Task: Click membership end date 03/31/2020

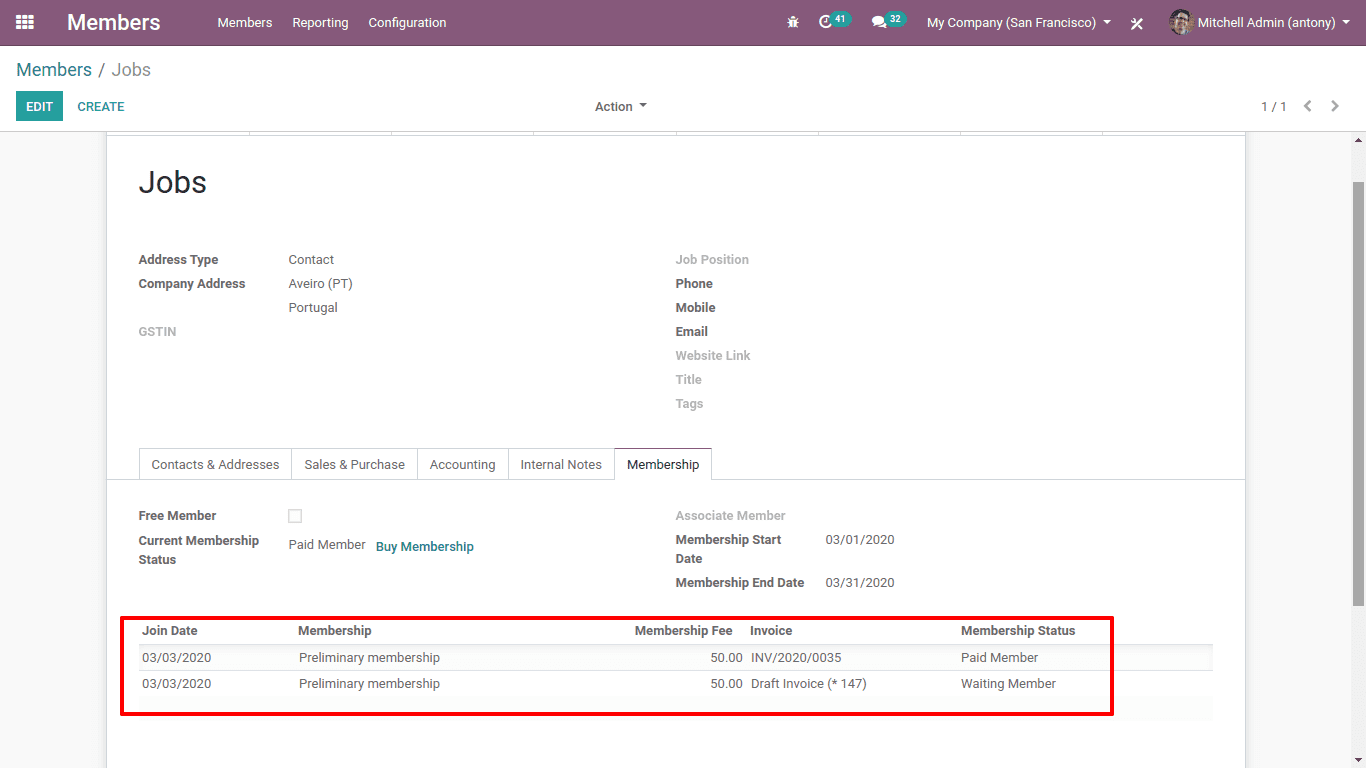Action: (x=860, y=583)
